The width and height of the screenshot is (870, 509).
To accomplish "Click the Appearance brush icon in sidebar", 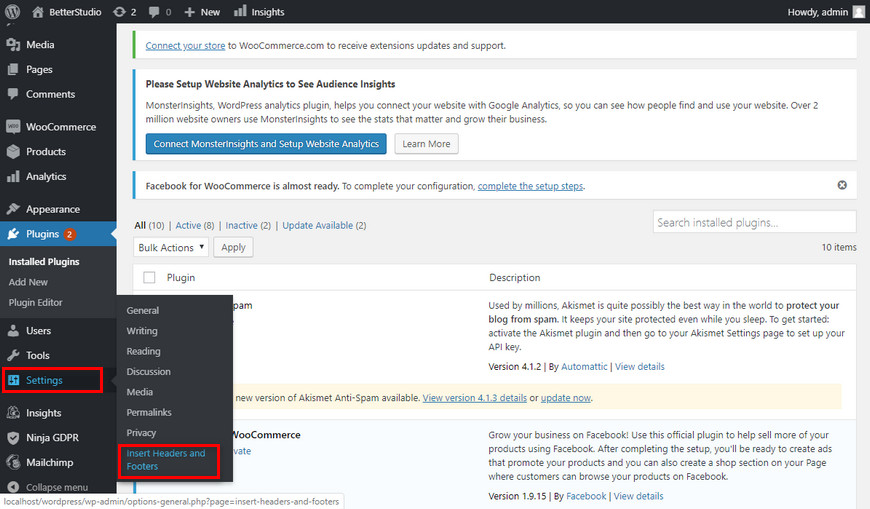I will tap(13, 209).
